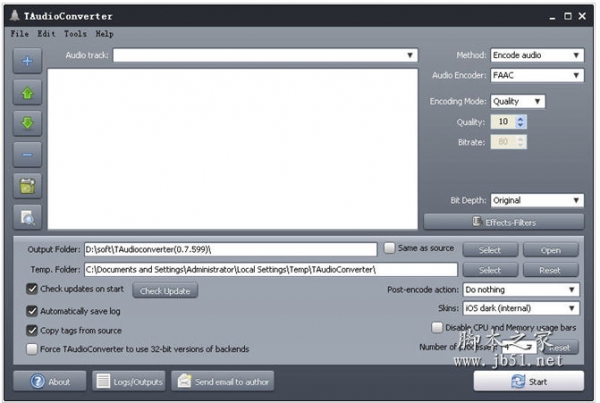Click Send email to author button
The image size is (600, 403).
pyautogui.click(x=223, y=382)
